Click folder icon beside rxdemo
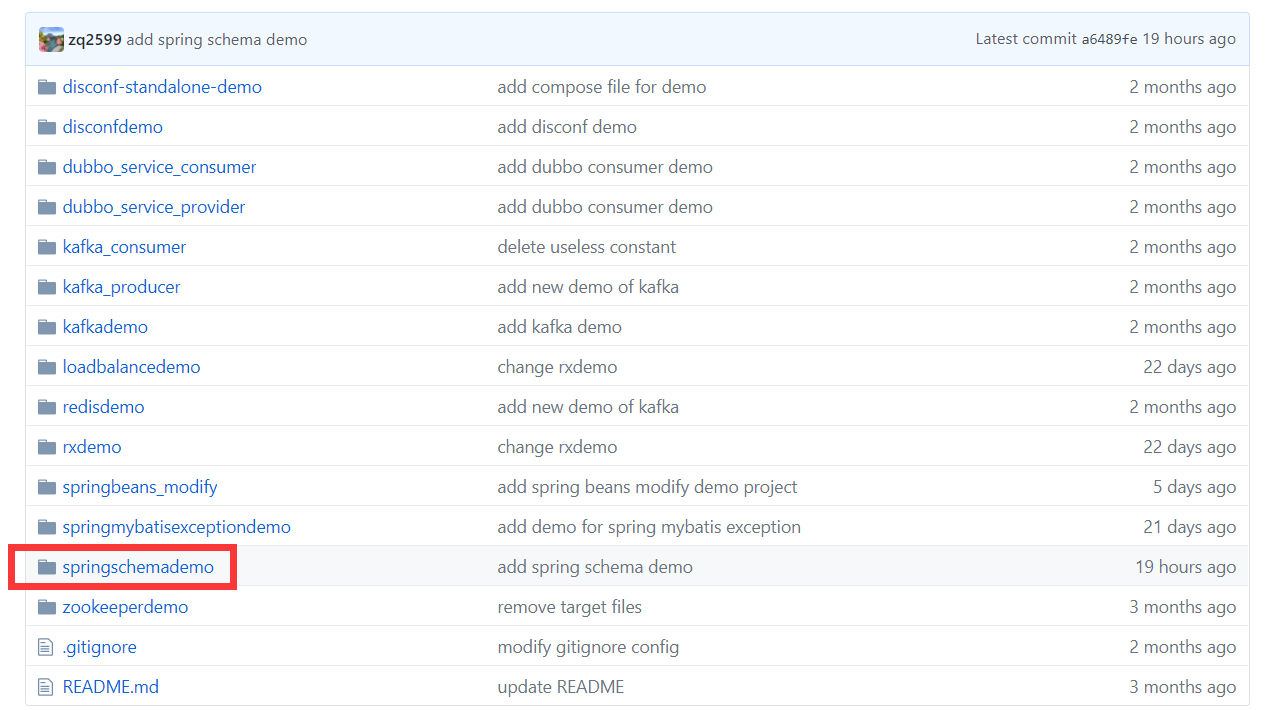This screenshot has height=710, width=1280. (46, 447)
